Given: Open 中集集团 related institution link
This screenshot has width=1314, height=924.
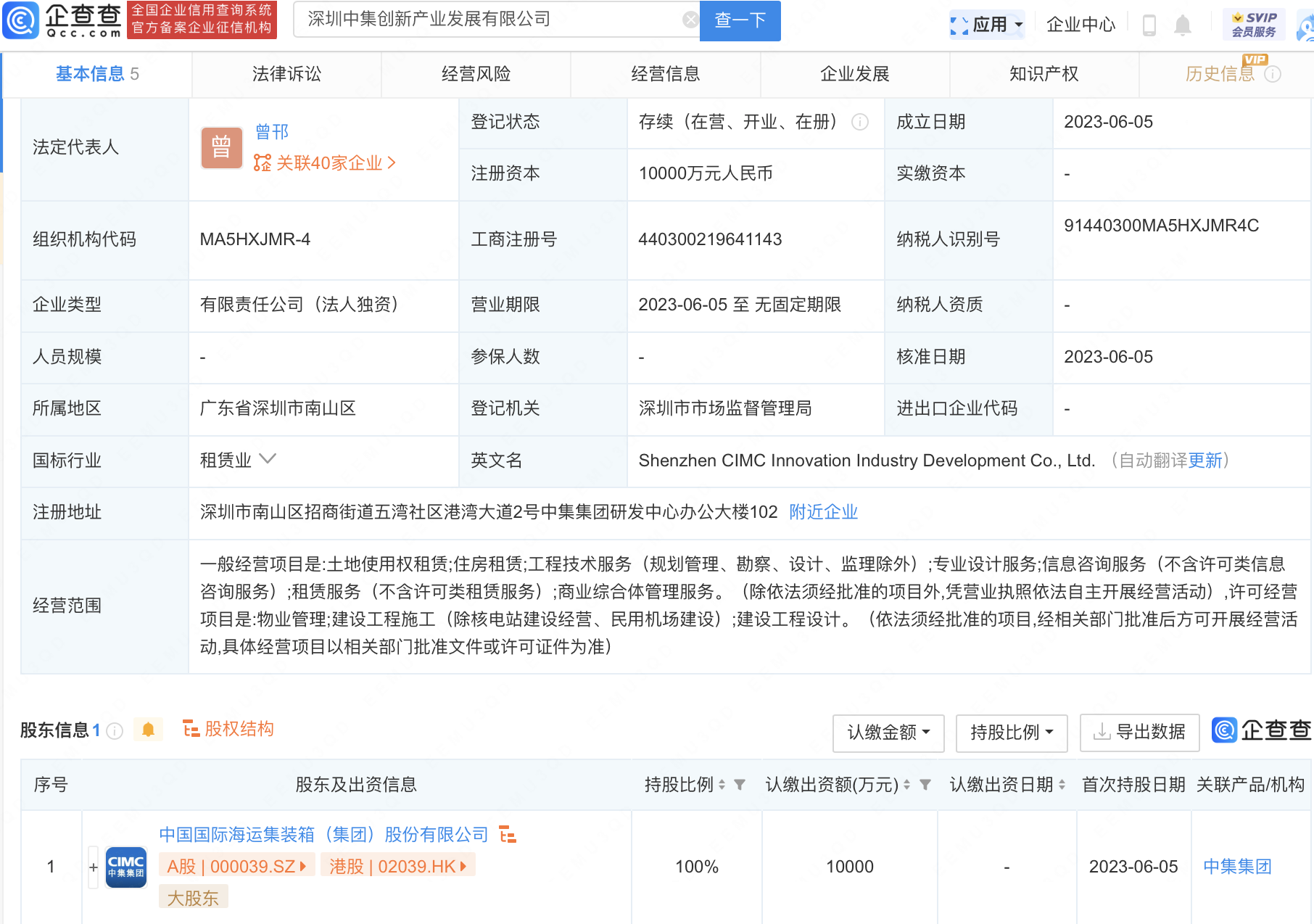Looking at the screenshot, I should click(x=1237, y=867).
